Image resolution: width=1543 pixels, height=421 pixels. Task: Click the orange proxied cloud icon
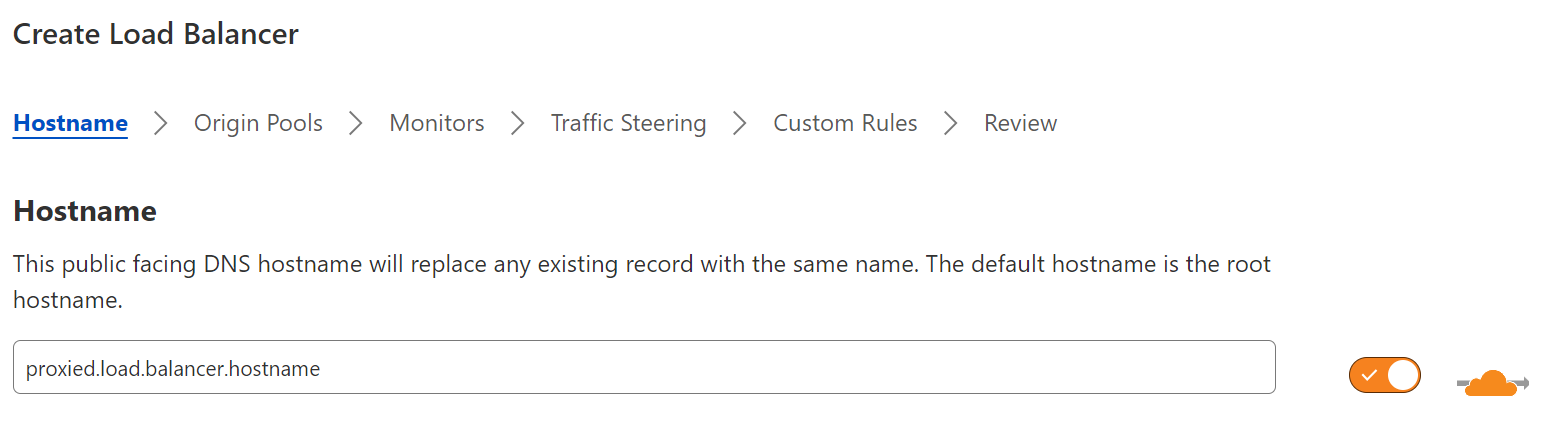[1492, 383]
